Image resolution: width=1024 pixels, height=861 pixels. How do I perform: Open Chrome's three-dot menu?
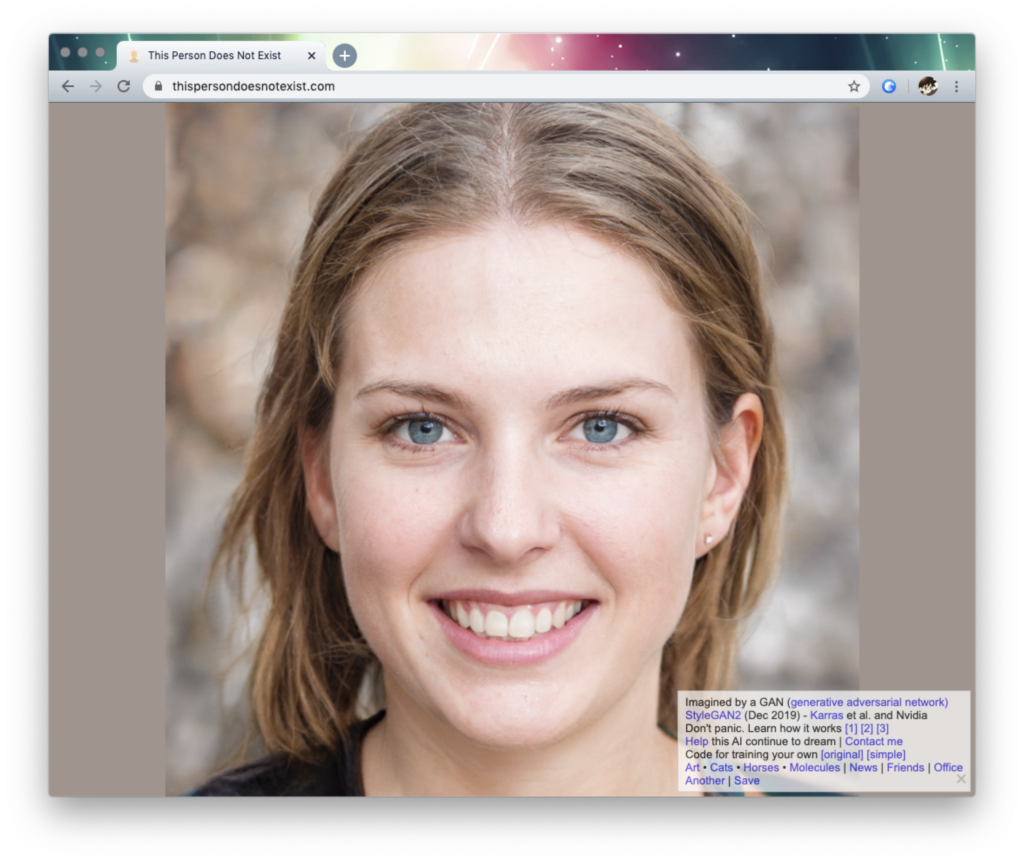(956, 86)
